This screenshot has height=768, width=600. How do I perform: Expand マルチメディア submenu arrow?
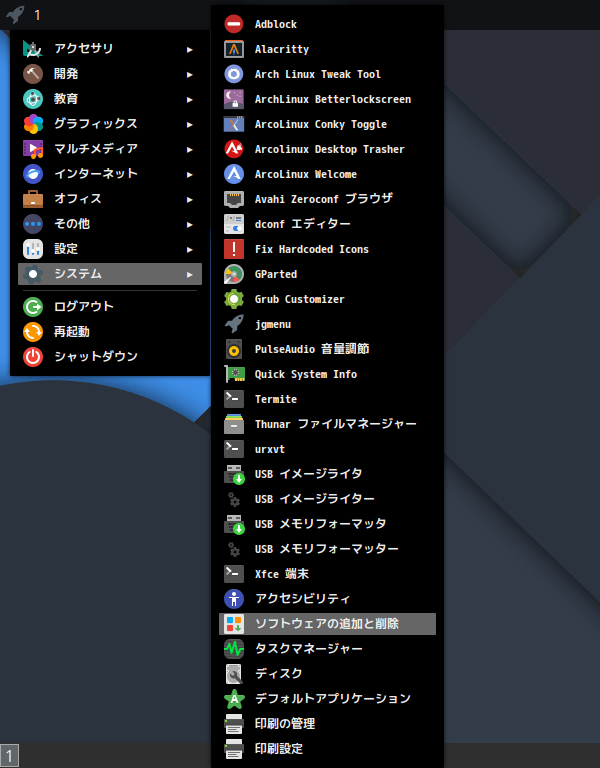point(190,149)
